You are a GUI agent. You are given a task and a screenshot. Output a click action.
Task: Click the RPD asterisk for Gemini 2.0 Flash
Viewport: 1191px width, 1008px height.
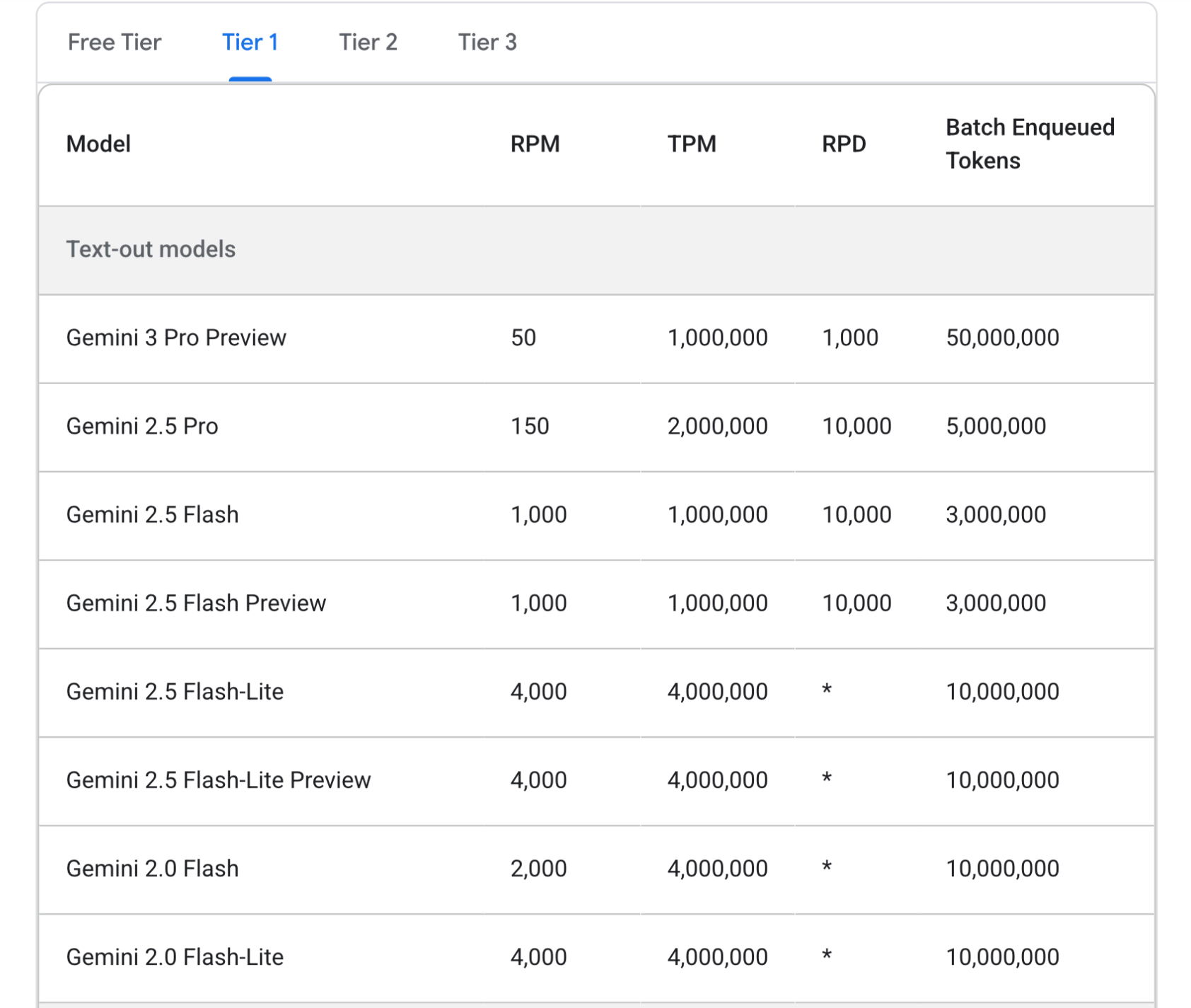(826, 868)
